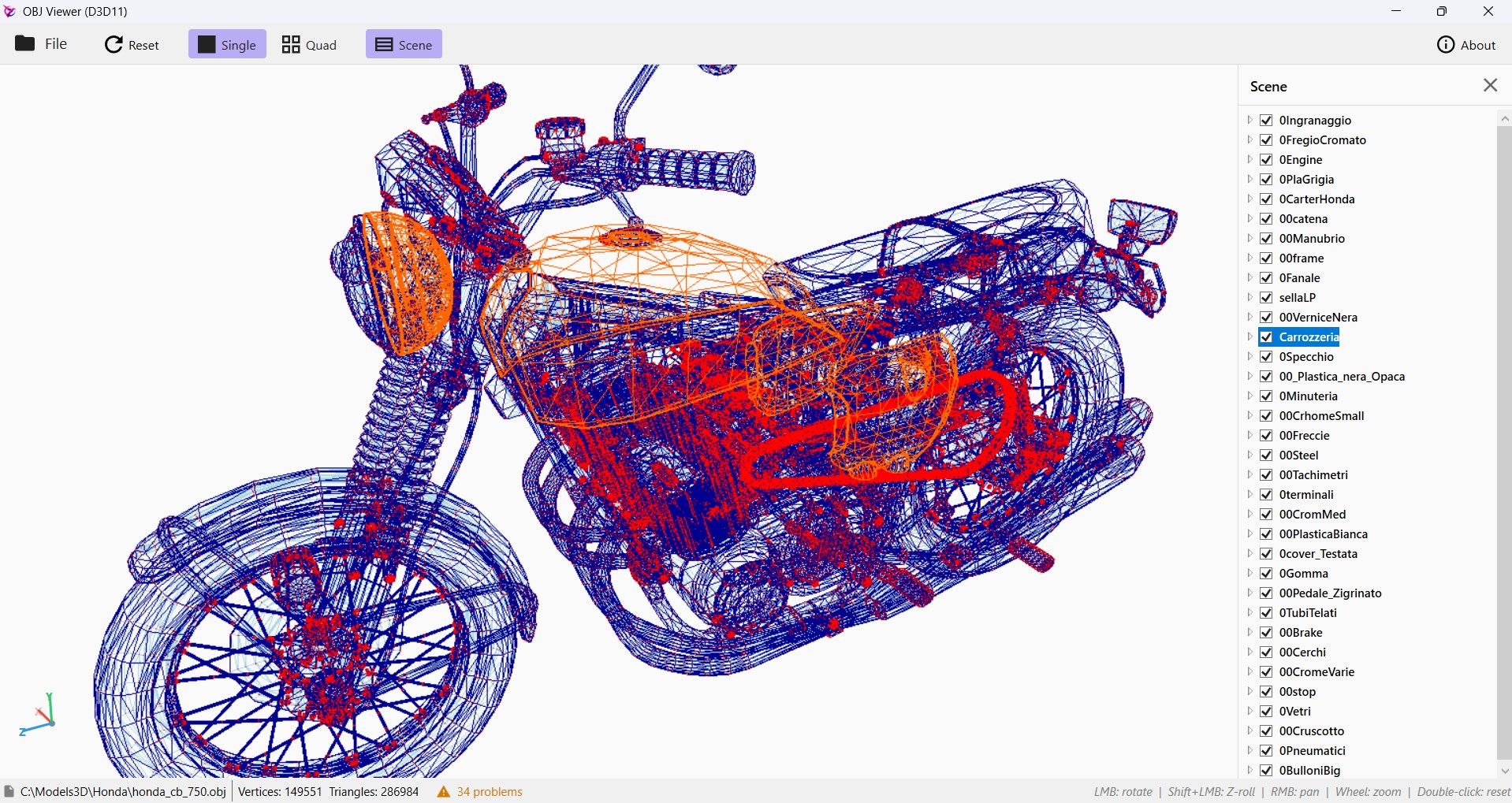Click the file document icon in status bar
The height and width of the screenshot is (803, 1512).
point(9,791)
